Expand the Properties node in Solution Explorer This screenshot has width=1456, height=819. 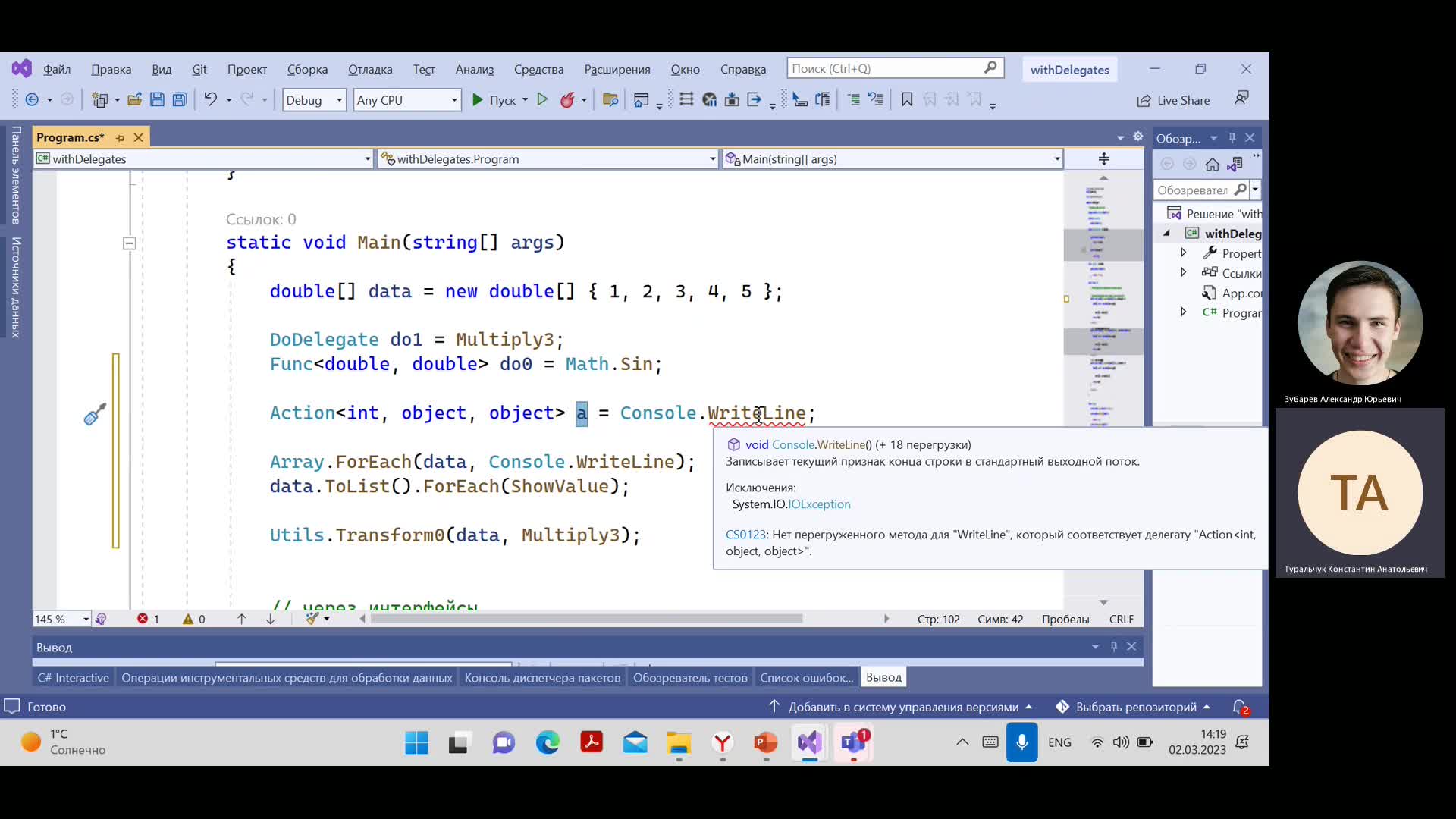pyautogui.click(x=1183, y=253)
